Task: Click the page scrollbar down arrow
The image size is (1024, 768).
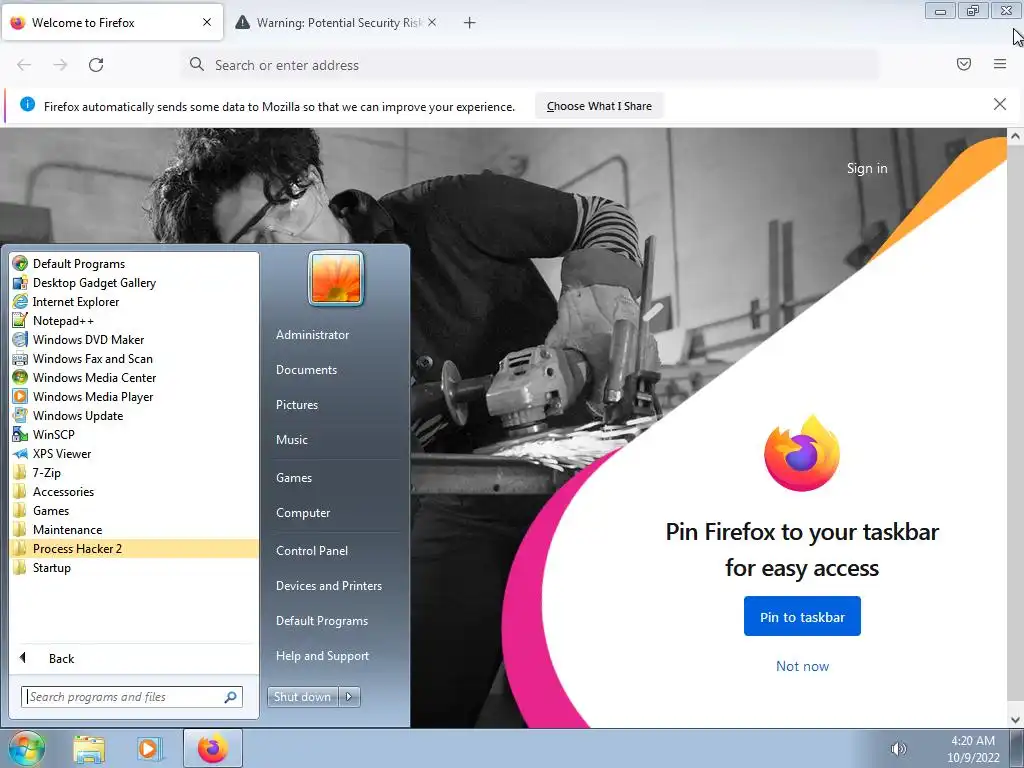Action: [x=1014, y=720]
